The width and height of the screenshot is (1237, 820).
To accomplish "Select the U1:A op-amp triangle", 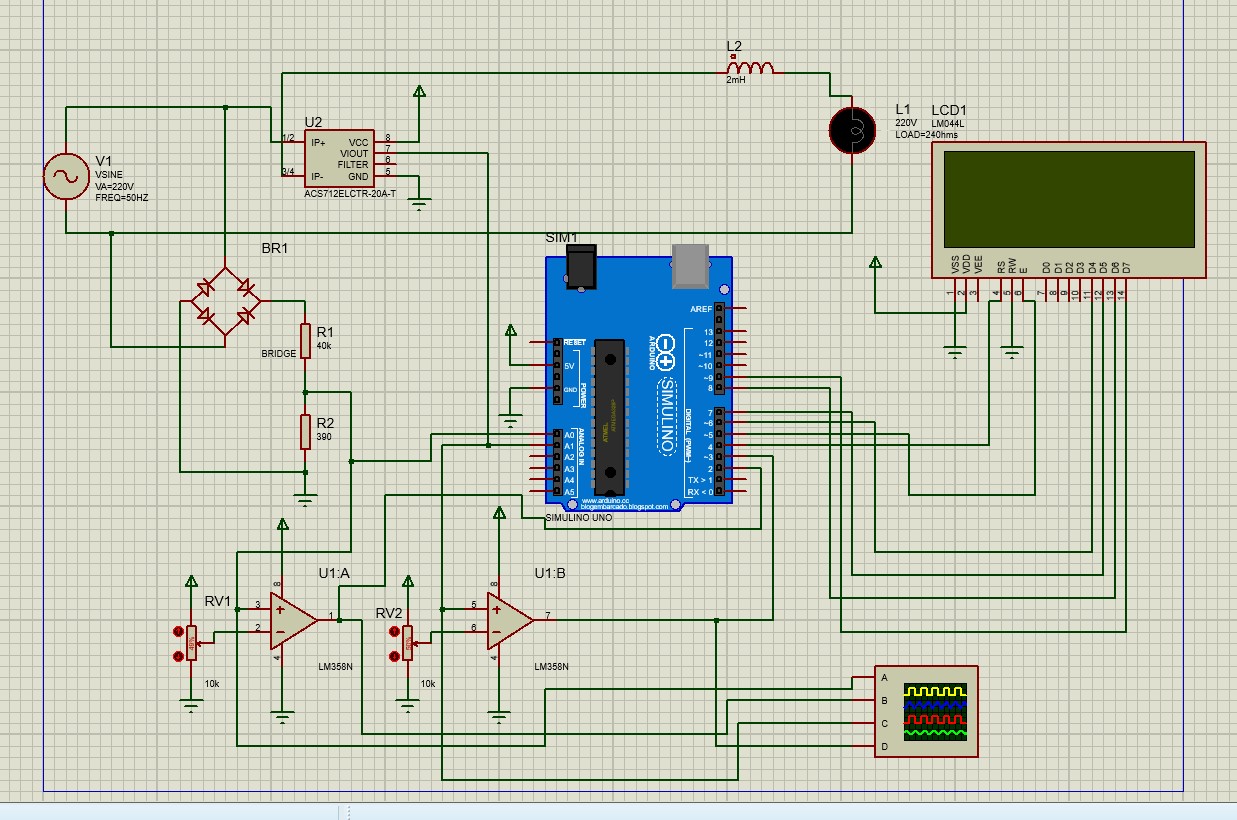I will (x=293, y=620).
